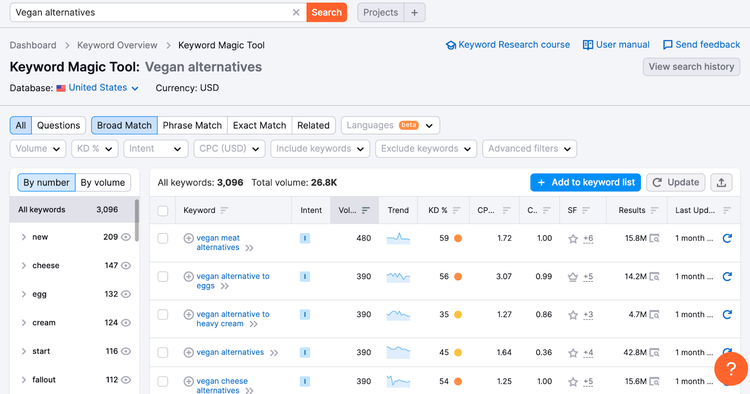Add vegan cheese alternatives via plus circle icon
This screenshot has width=750, height=394.
[188, 381]
